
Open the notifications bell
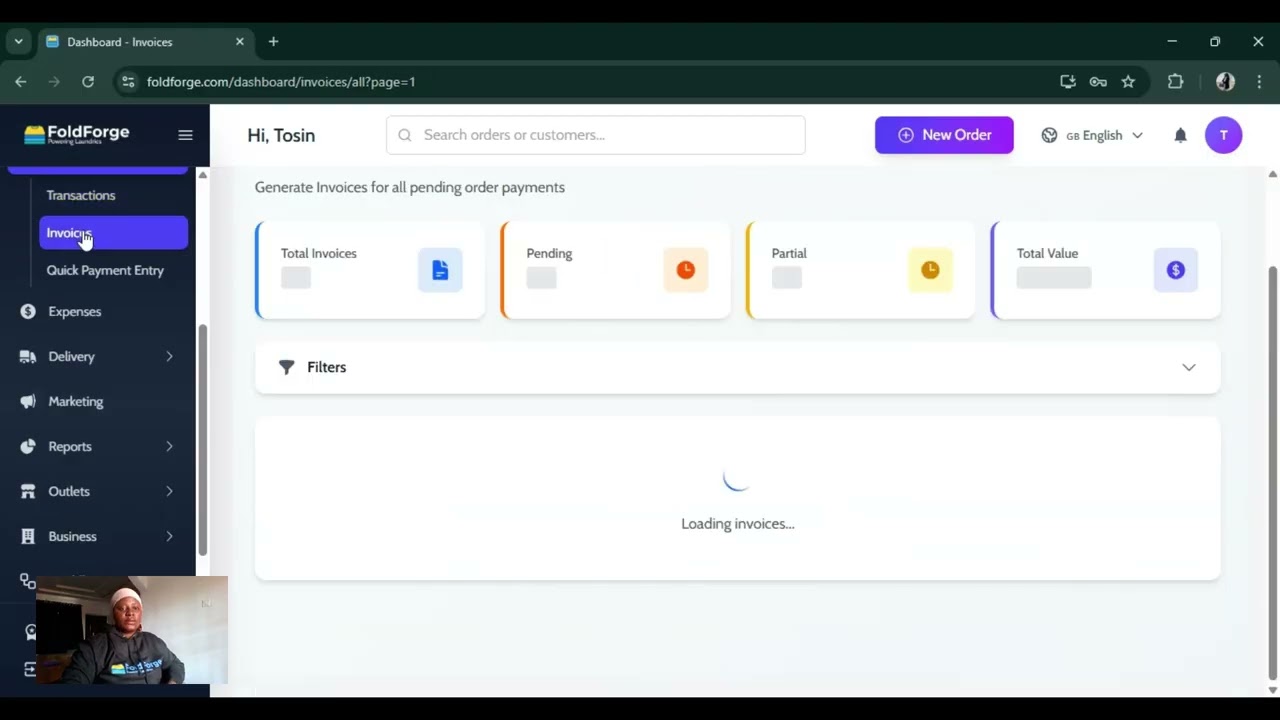1180,135
